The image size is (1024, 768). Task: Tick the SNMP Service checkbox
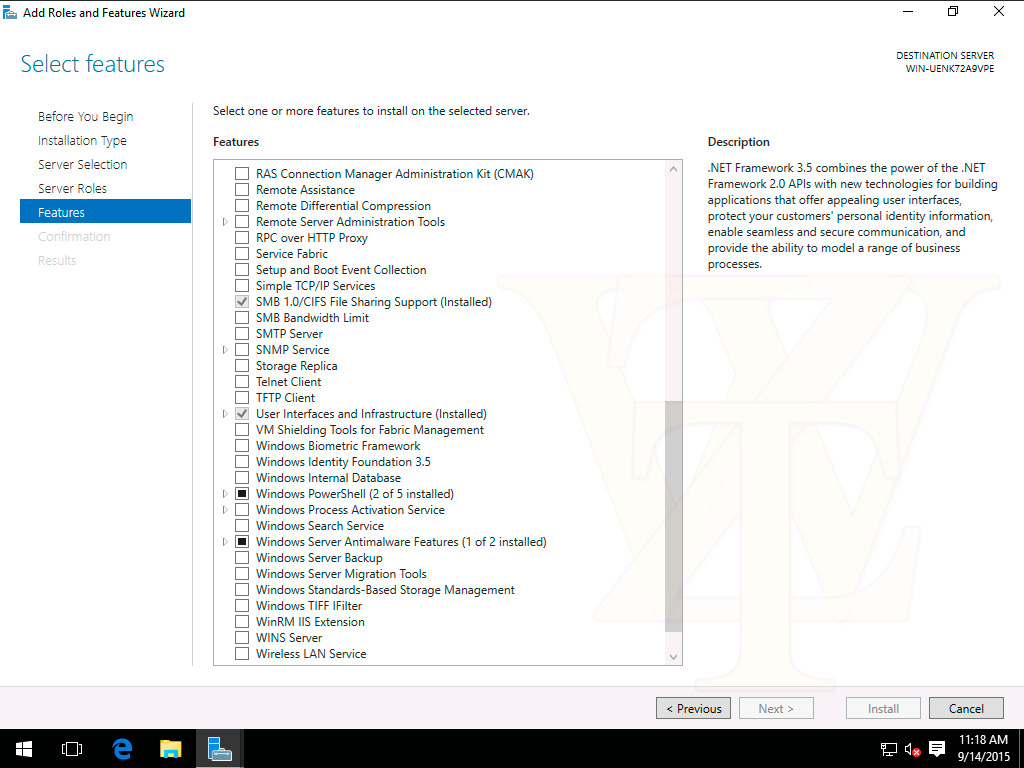pyautogui.click(x=242, y=350)
